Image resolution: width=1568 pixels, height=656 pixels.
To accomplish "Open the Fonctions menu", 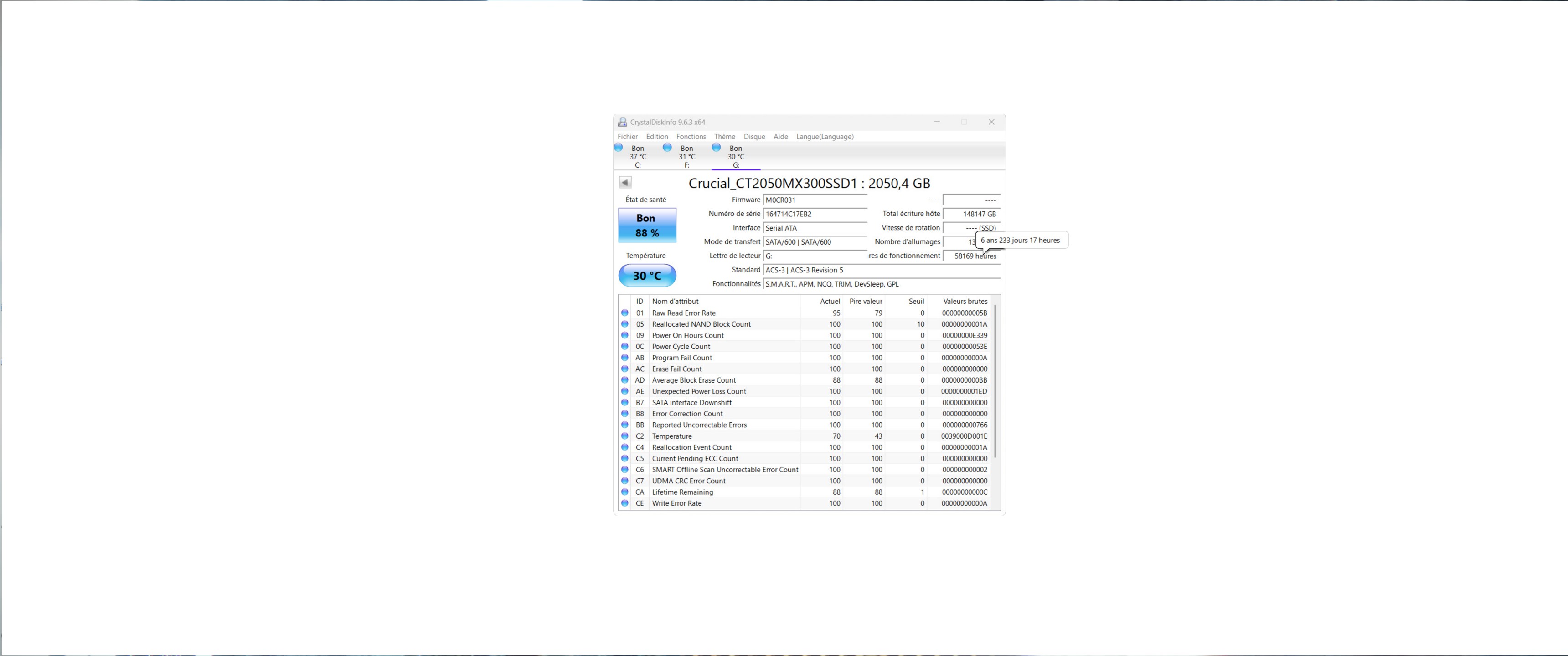I will [691, 137].
